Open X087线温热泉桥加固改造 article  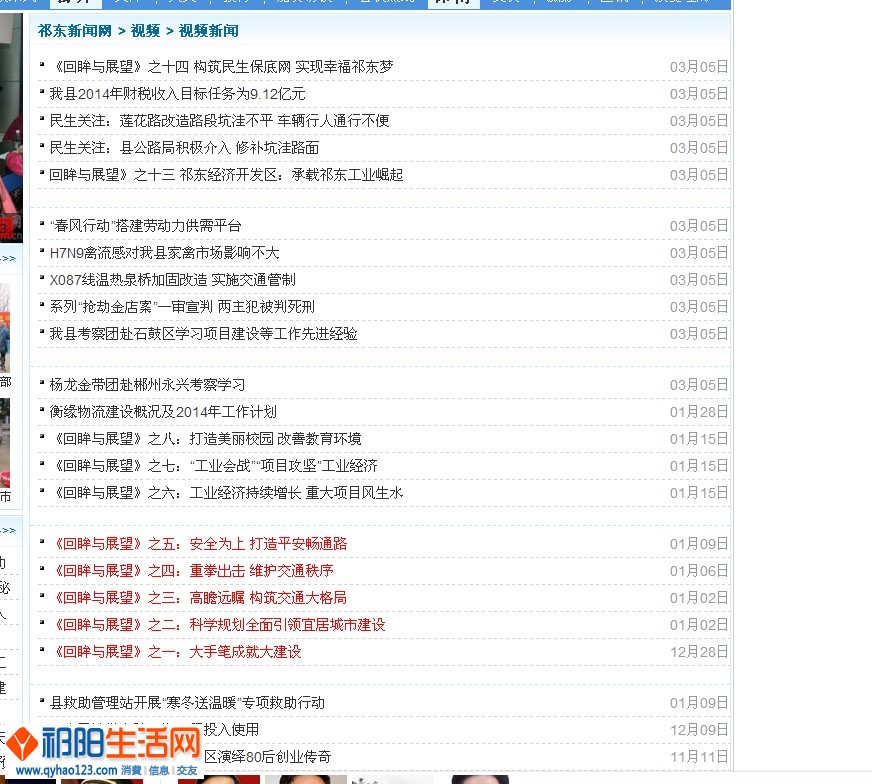tap(172, 280)
